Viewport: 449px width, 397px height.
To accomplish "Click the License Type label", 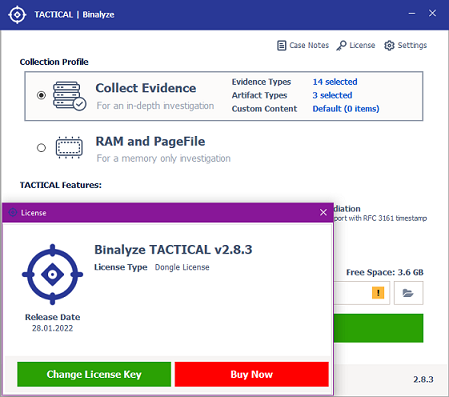I will tap(121, 267).
